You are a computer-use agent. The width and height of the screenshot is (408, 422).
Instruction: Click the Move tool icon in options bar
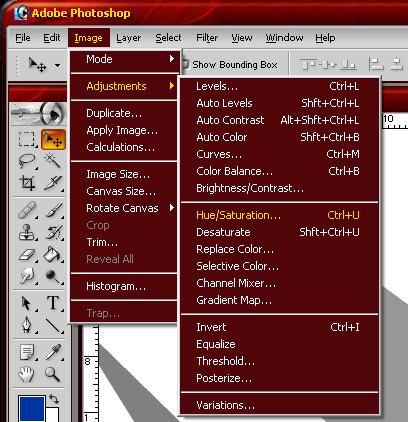click(x=37, y=64)
